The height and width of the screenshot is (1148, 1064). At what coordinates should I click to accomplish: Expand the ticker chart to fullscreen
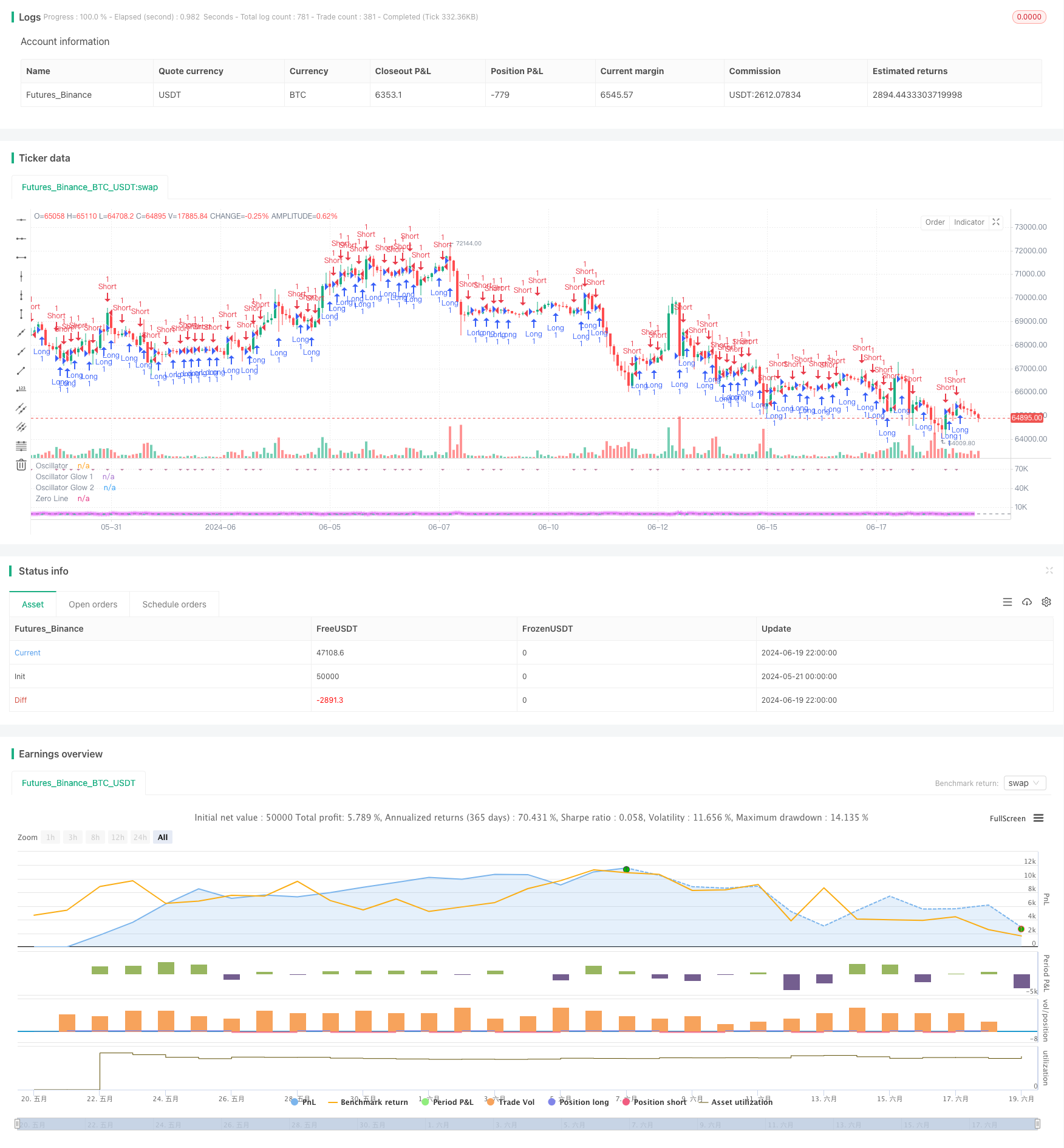tap(996, 222)
